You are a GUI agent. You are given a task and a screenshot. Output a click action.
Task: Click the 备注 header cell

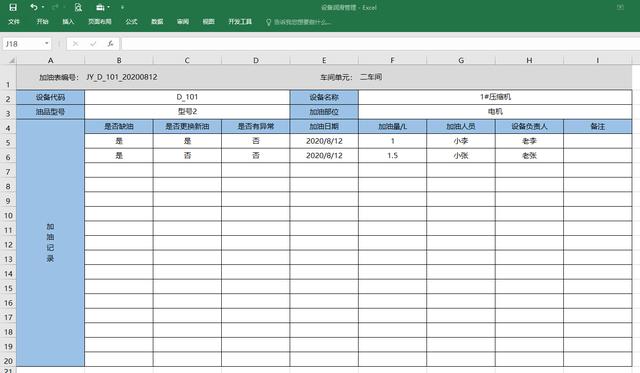(x=598, y=127)
